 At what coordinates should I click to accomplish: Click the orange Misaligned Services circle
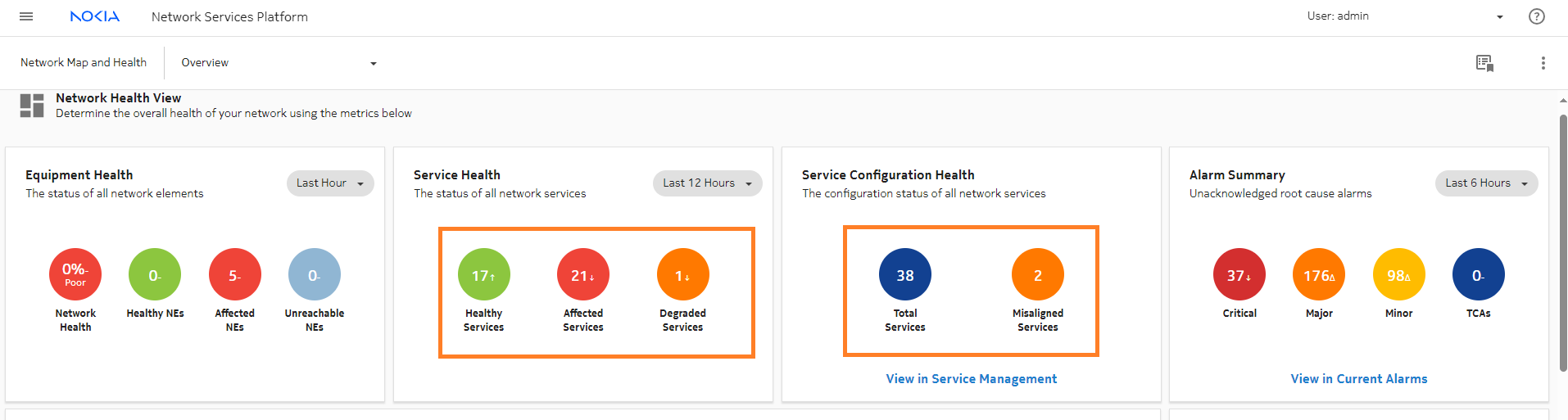[x=1037, y=275]
